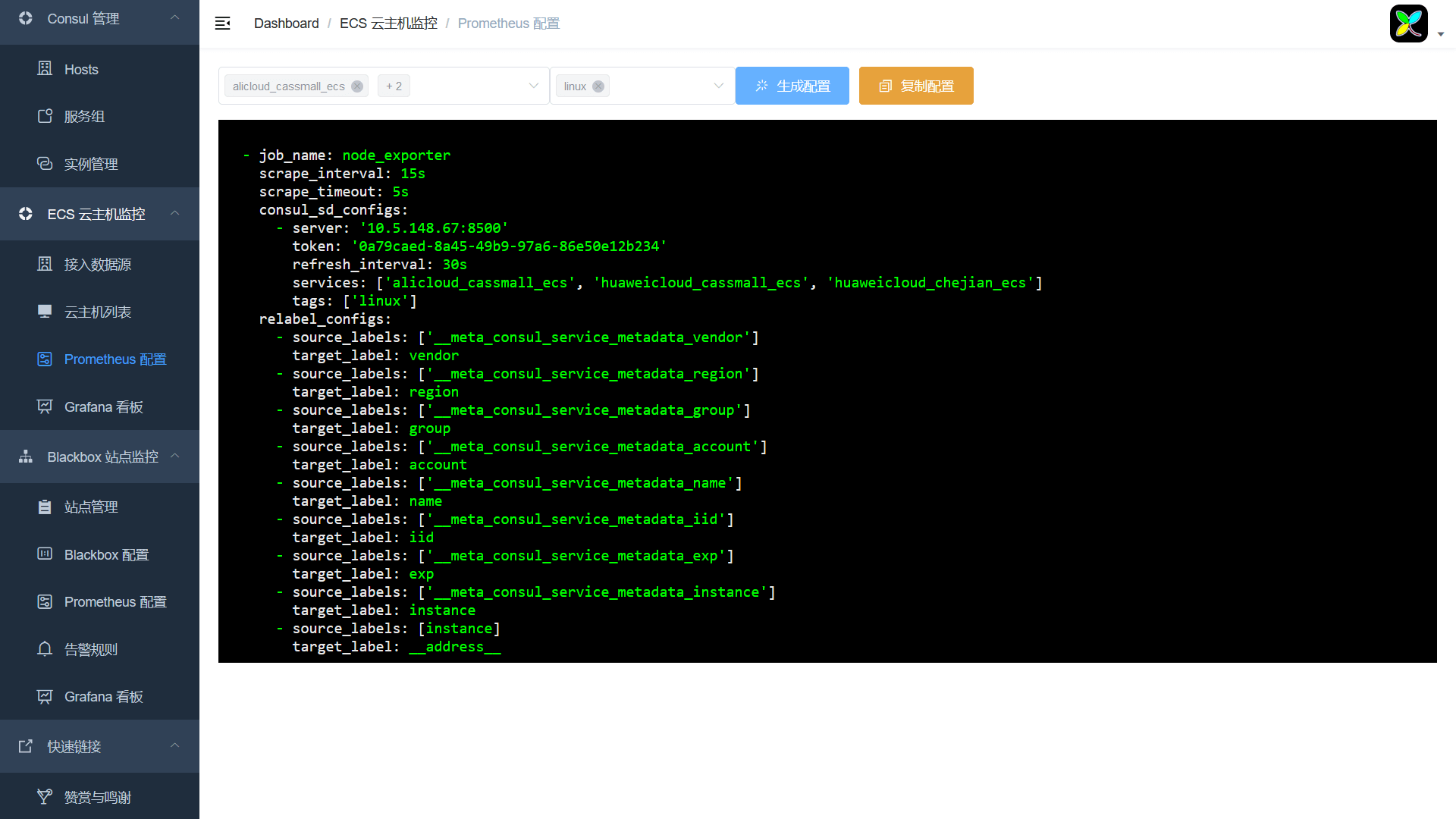Click the 站点管理 clipboard icon
The width and height of the screenshot is (1456, 819).
[x=45, y=507]
